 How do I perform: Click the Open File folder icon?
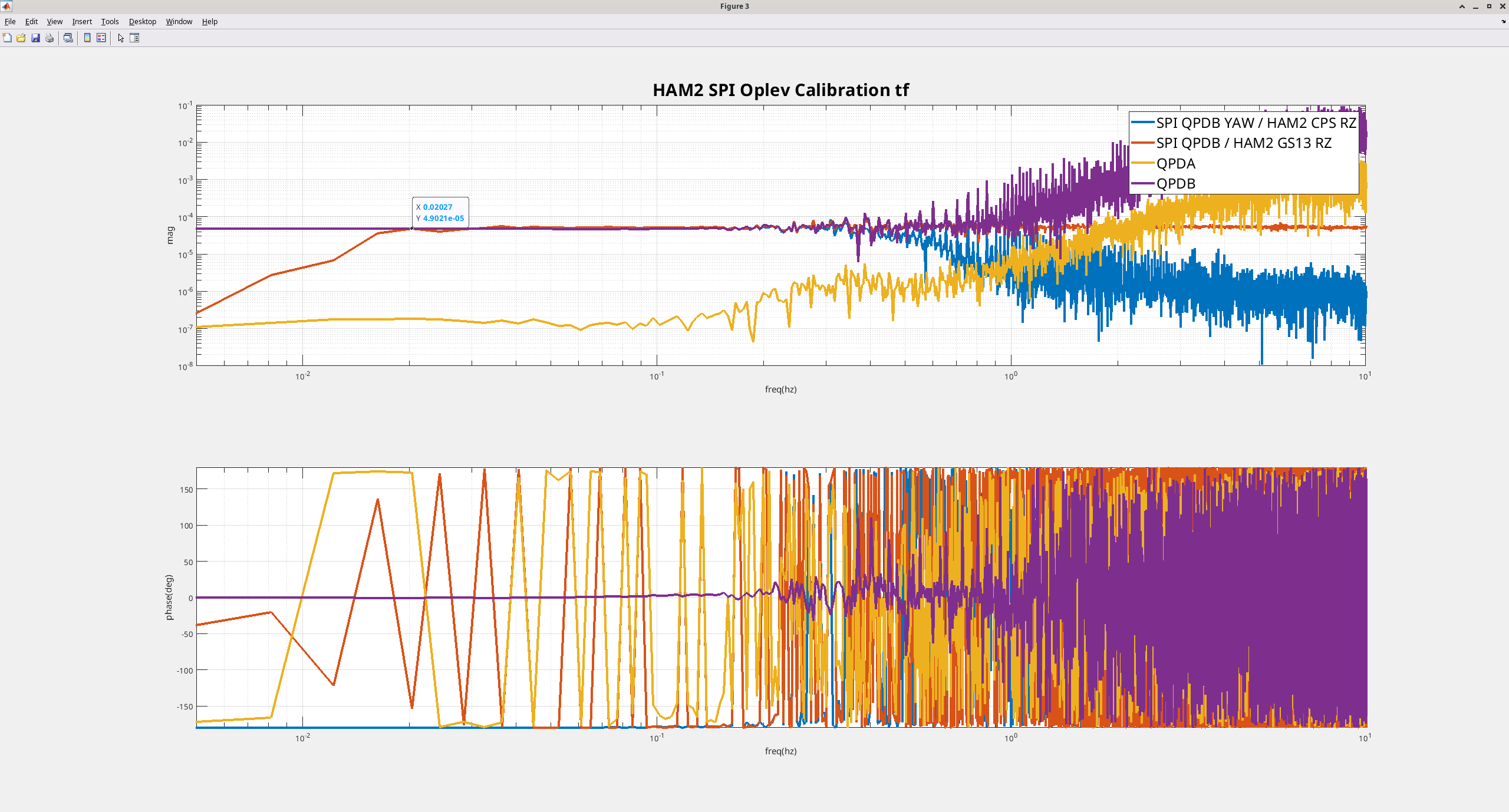pyautogui.click(x=21, y=38)
